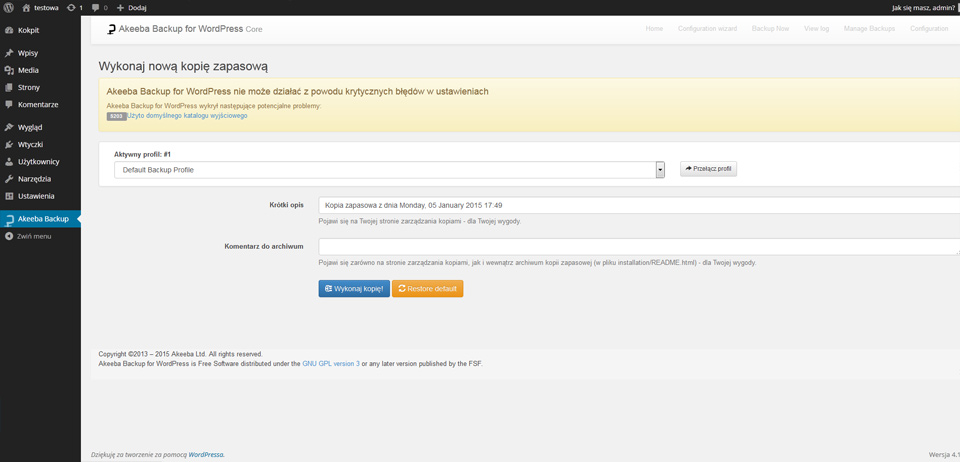Select Backup Now in top navigation

point(770,29)
